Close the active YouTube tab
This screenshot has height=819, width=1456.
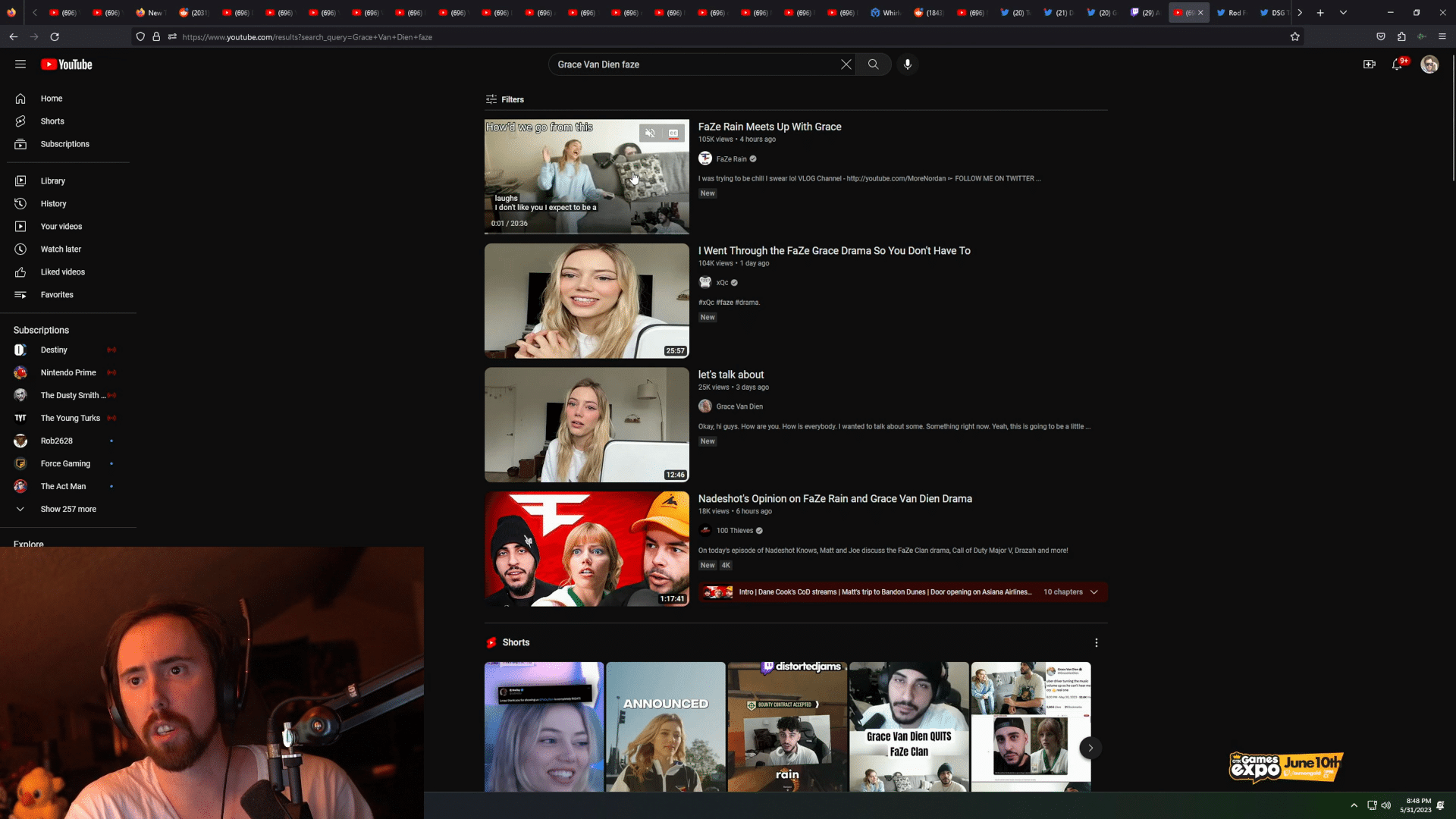pos(1200,13)
